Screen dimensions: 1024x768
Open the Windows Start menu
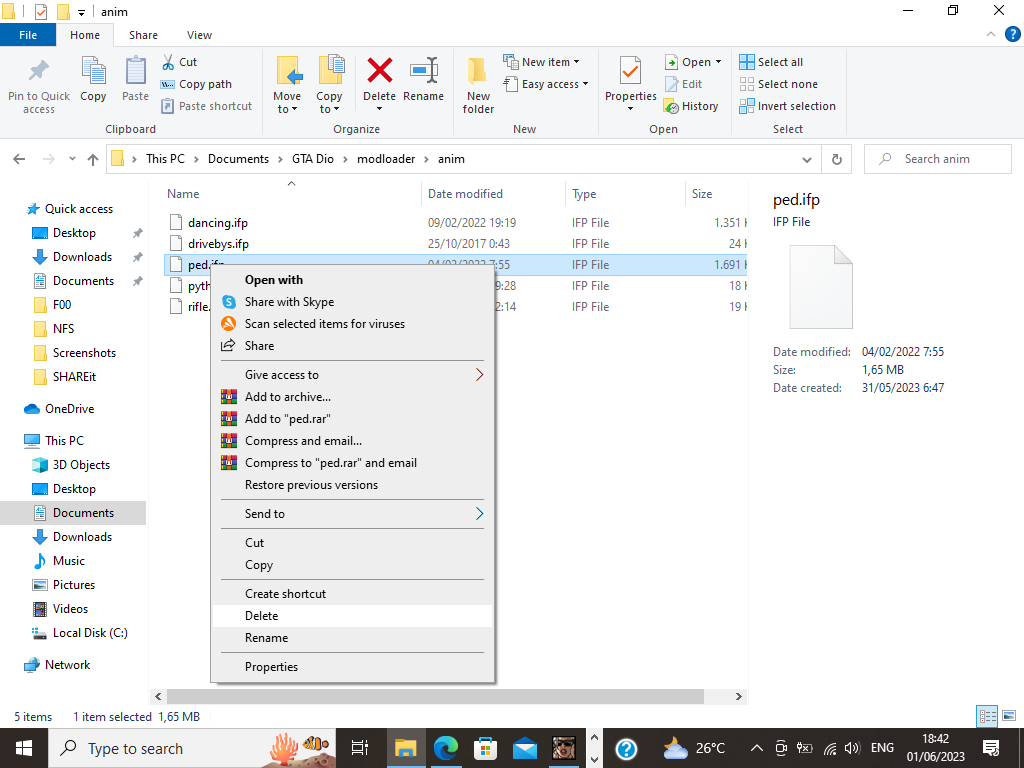pyautogui.click(x=24, y=748)
